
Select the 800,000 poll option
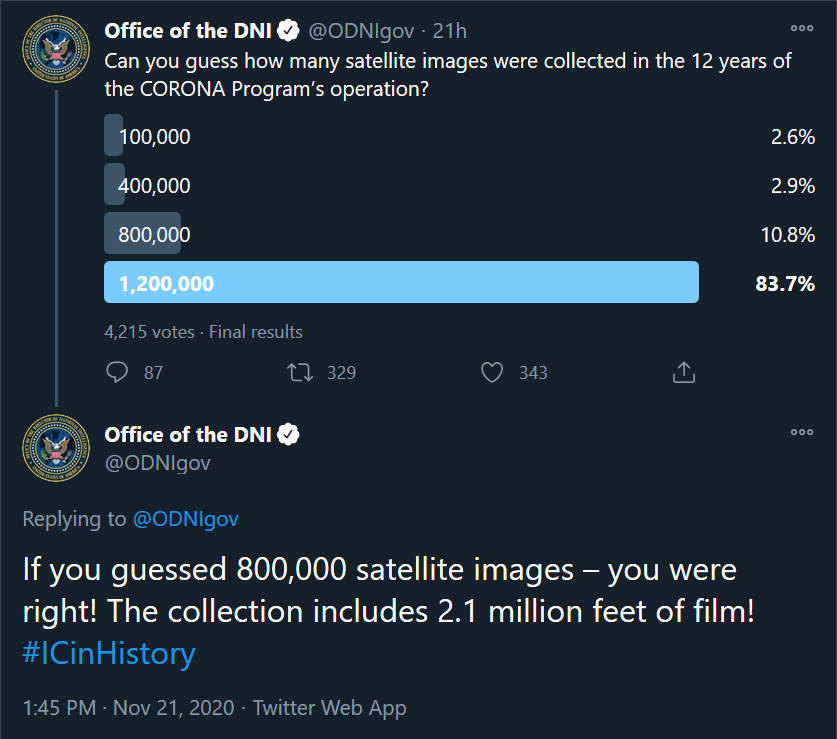(x=154, y=234)
